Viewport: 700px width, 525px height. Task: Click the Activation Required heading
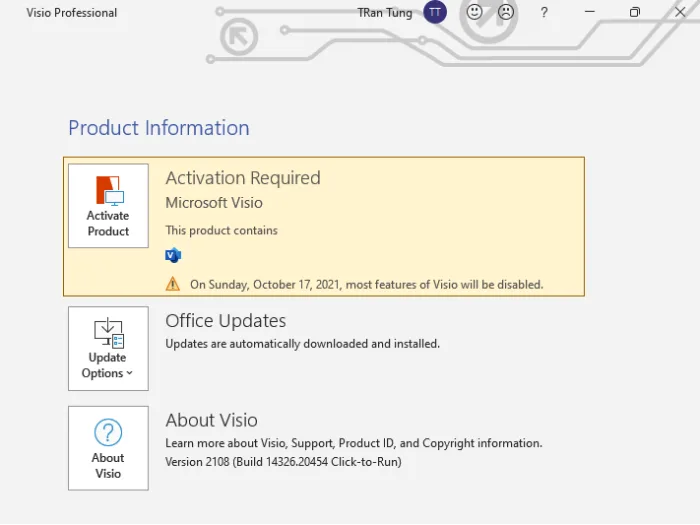243,178
